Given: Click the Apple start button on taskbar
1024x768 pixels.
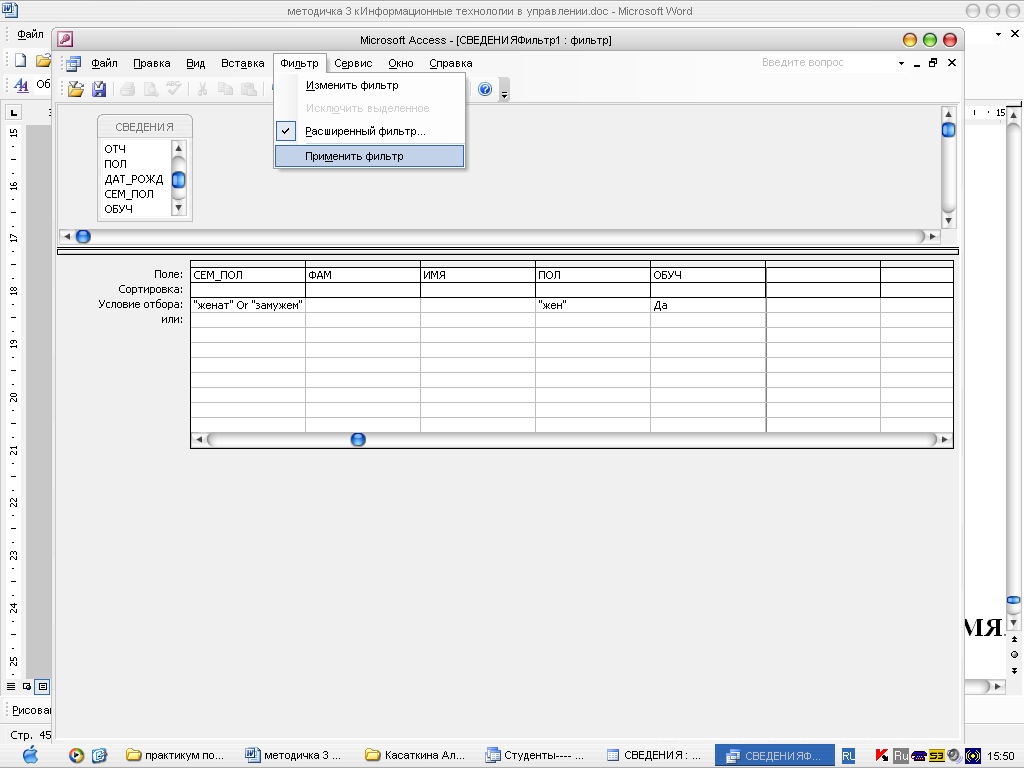Looking at the screenshot, I should tap(31, 756).
